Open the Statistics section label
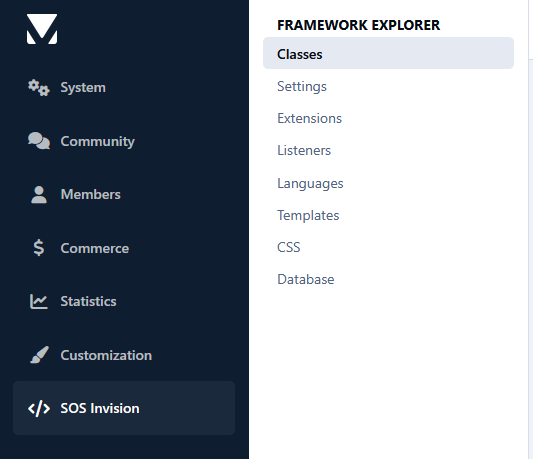The image size is (533, 459). coord(88,301)
